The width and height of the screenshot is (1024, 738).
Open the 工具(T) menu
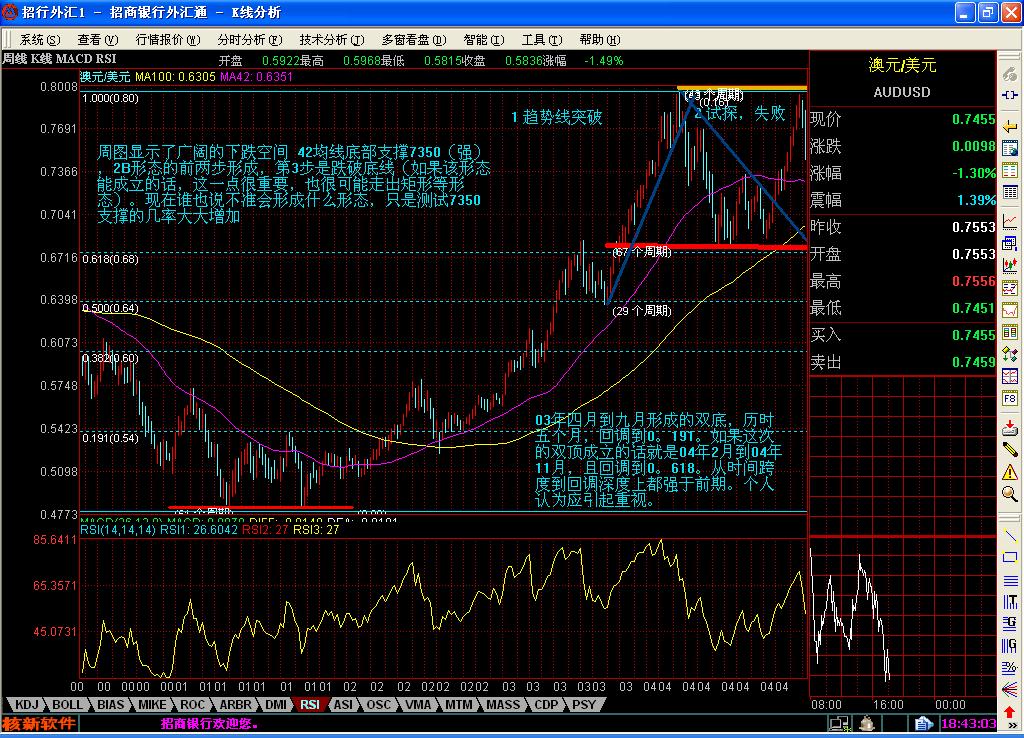tap(541, 40)
